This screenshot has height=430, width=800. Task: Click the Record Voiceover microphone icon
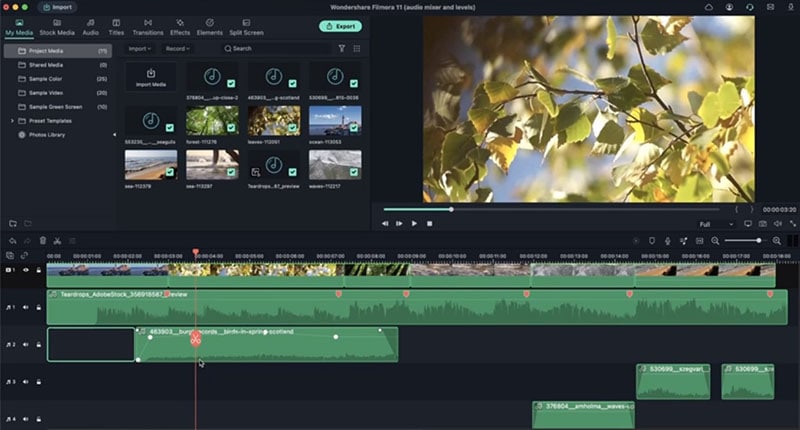[667, 241]
